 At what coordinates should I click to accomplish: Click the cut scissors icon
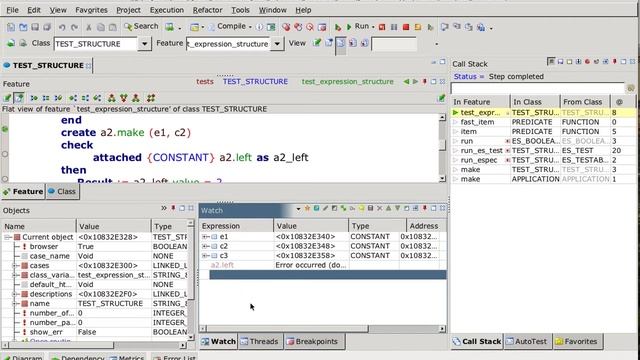(89, 27)
